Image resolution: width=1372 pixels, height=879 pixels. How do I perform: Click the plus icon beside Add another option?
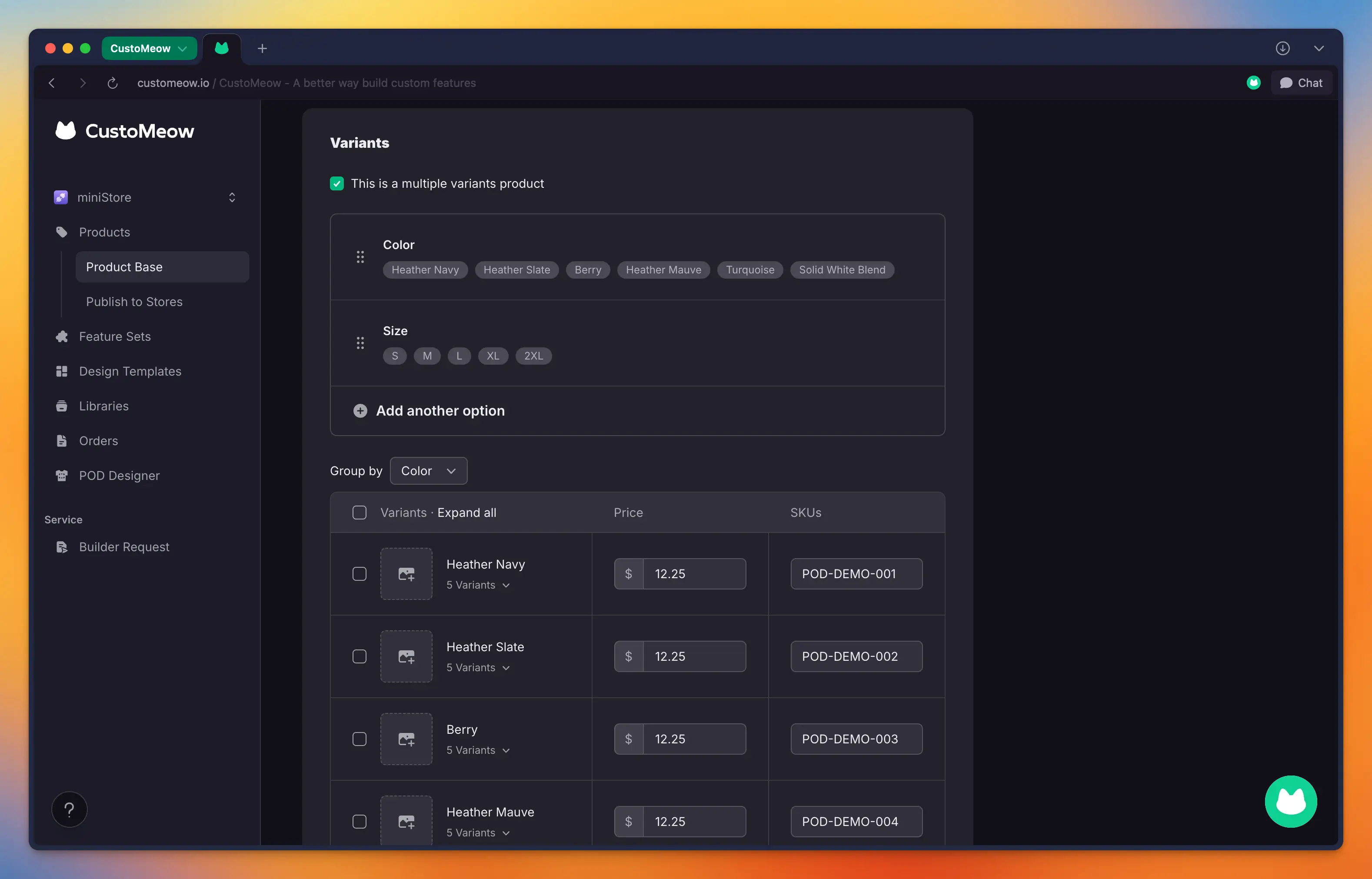click(360, 411)
